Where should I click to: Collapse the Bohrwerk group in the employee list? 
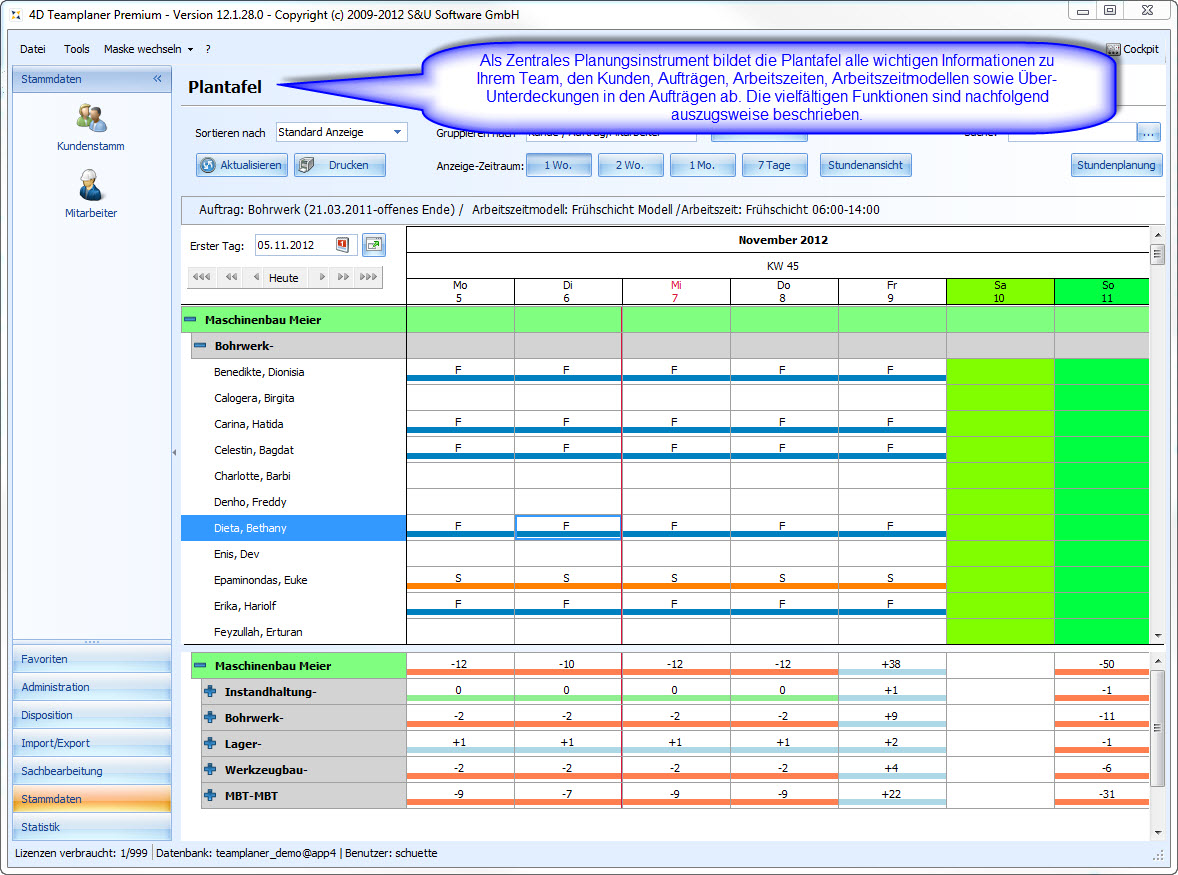199,345
